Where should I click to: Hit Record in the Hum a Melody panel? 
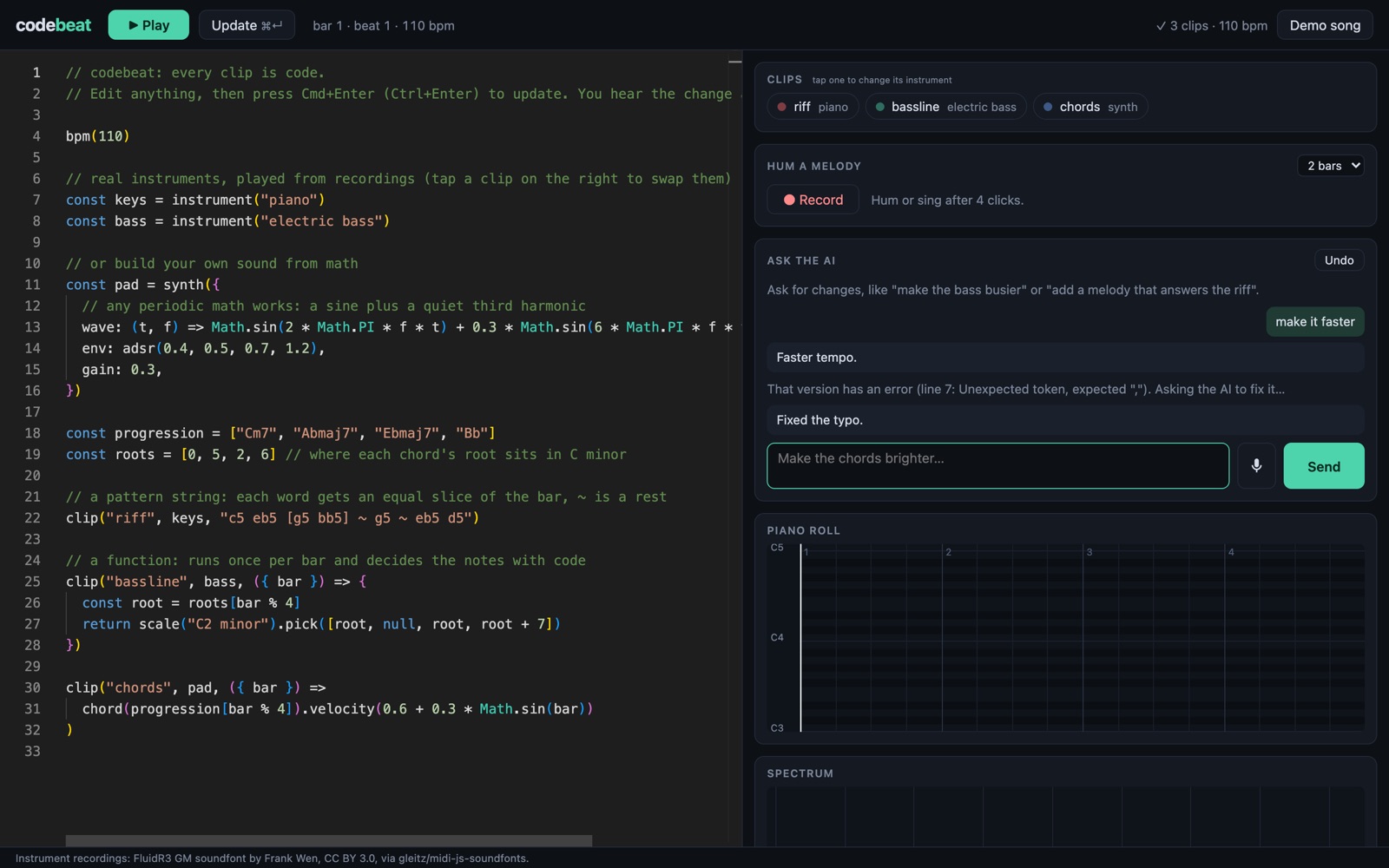pos(813,200)
